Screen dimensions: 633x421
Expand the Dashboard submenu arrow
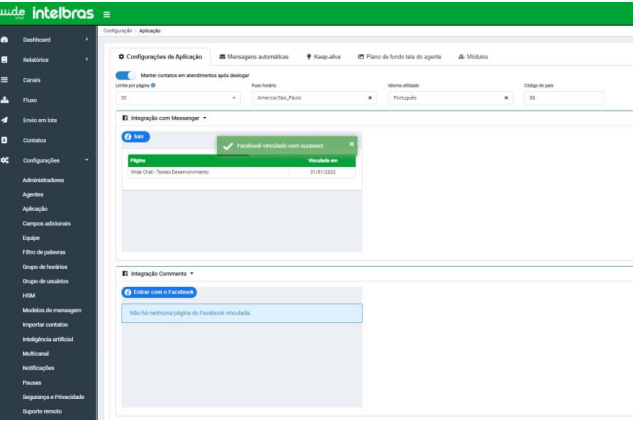[x=87, y=40]
